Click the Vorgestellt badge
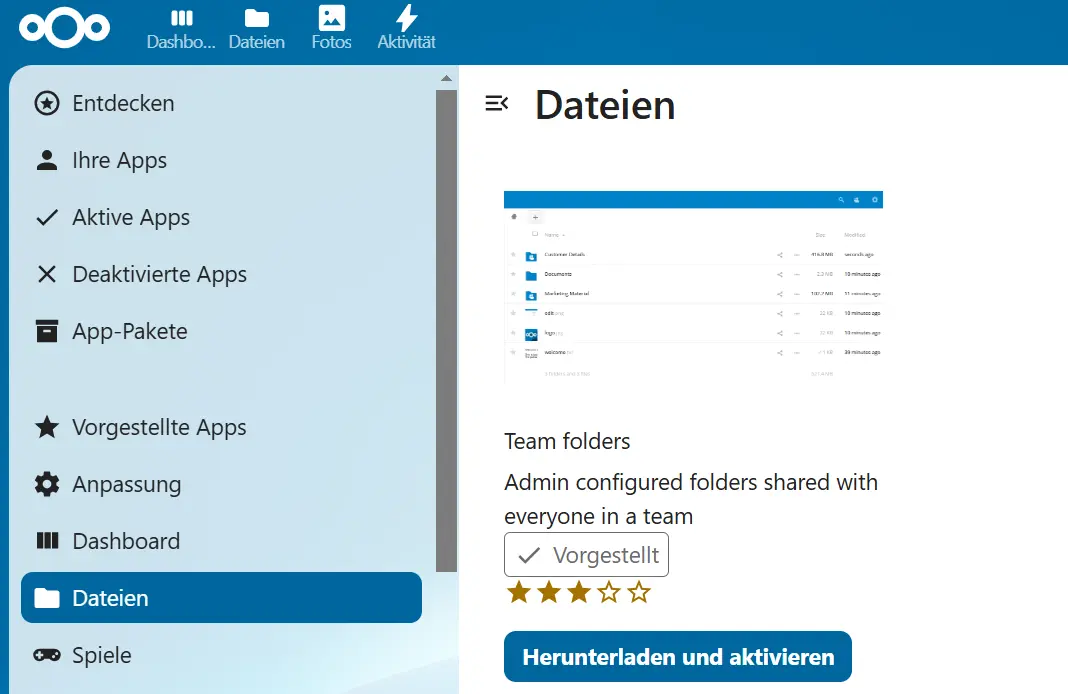Screen dimensions: 1068x694 click(x=586, y=555)
